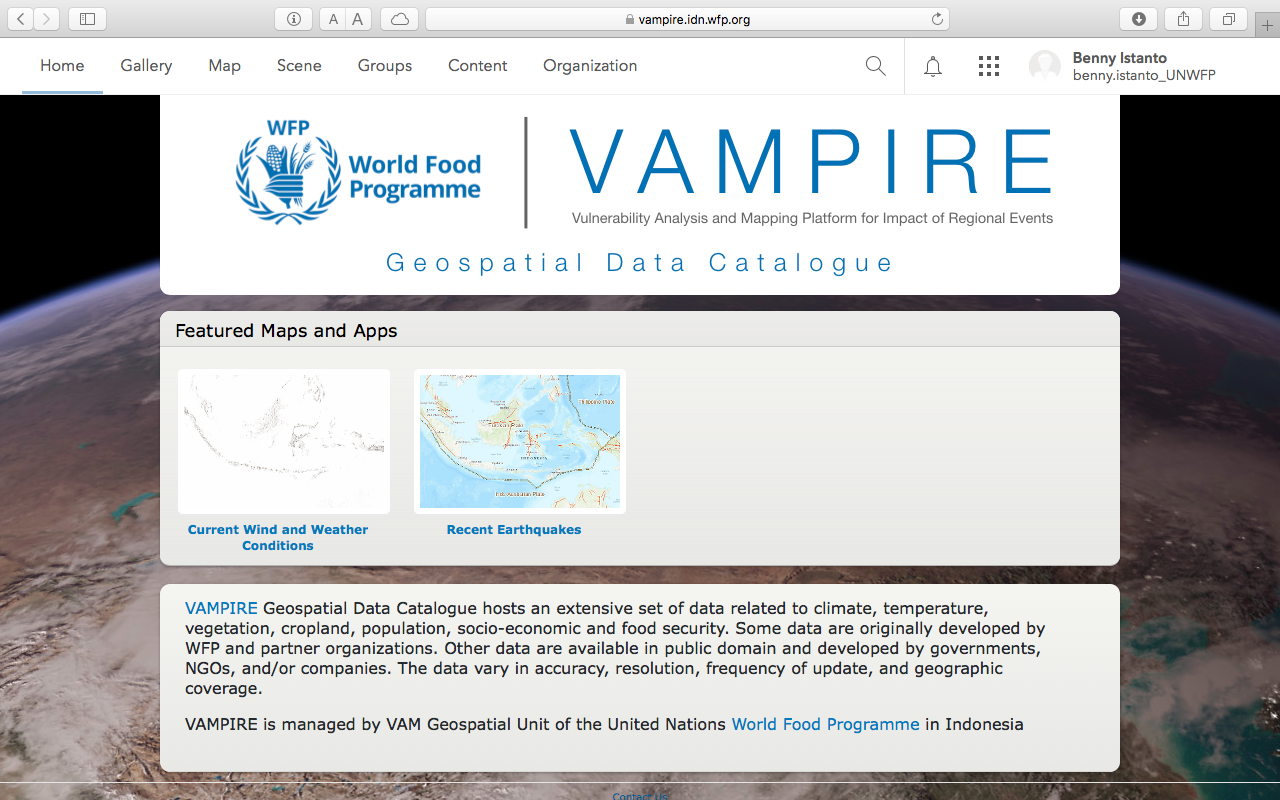Open the Gallery tab
The image size is (1280, 800).
(146, 66)
